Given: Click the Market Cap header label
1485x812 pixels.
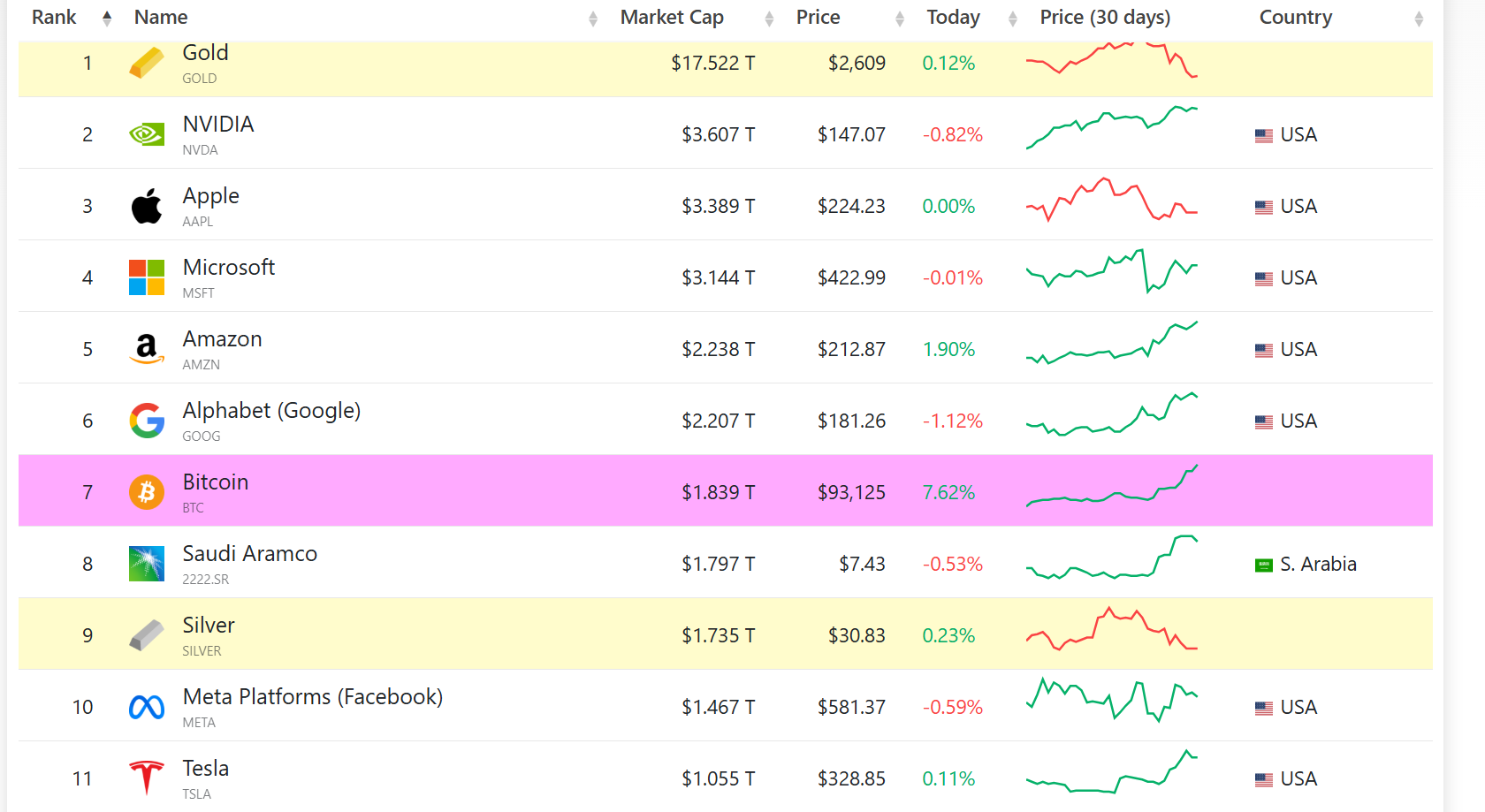Looking at the screenshot, I should pos(672,17).
